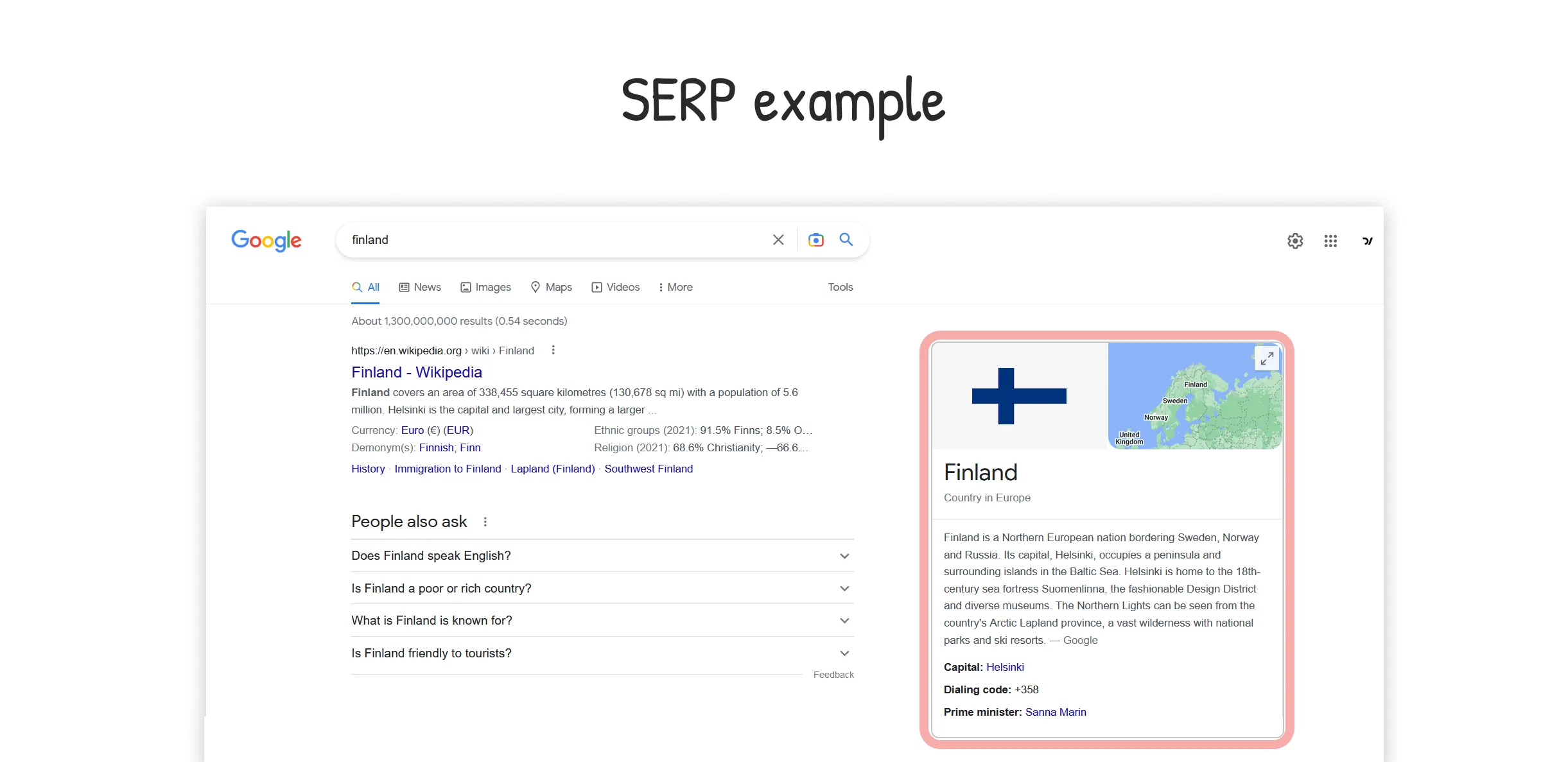Click the Google logo
Viewport: 1568px width, 762px height.
pos(266,241)
